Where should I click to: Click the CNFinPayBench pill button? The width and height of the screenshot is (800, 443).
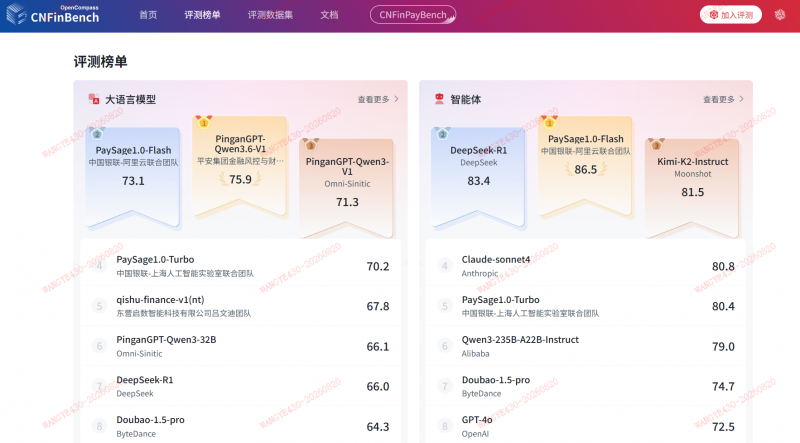(413, 15)
